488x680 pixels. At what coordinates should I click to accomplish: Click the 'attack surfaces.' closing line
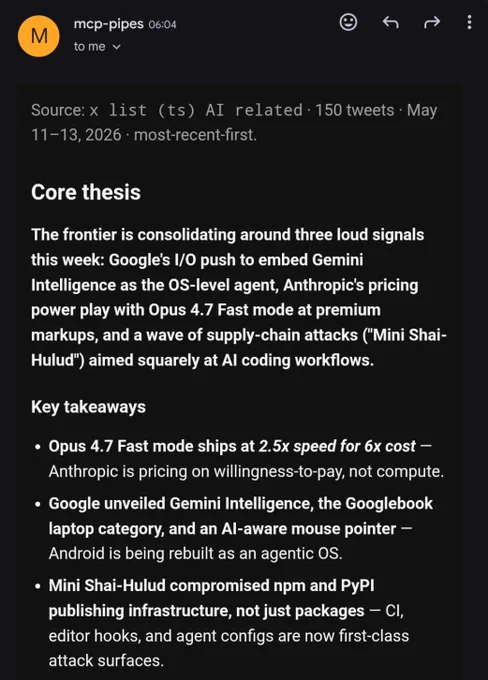click(106, 660)
